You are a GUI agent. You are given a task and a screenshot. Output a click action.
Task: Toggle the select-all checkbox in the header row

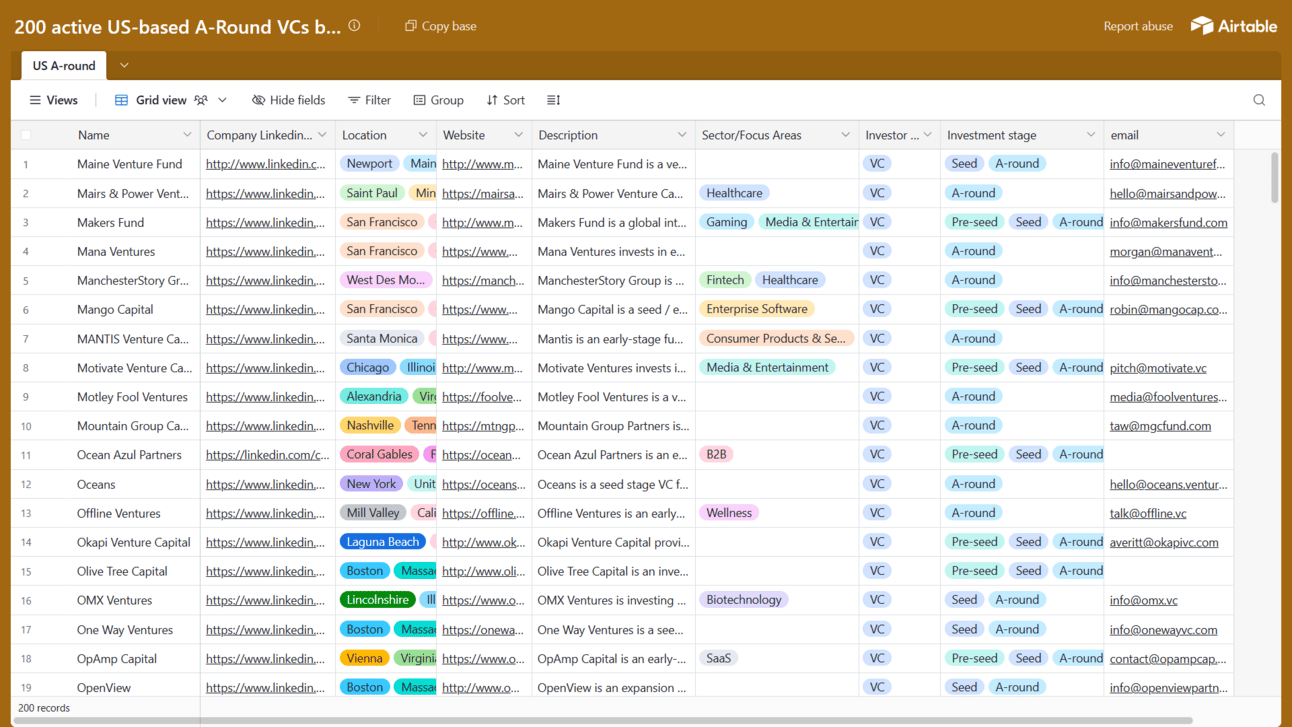pos(25,134)
